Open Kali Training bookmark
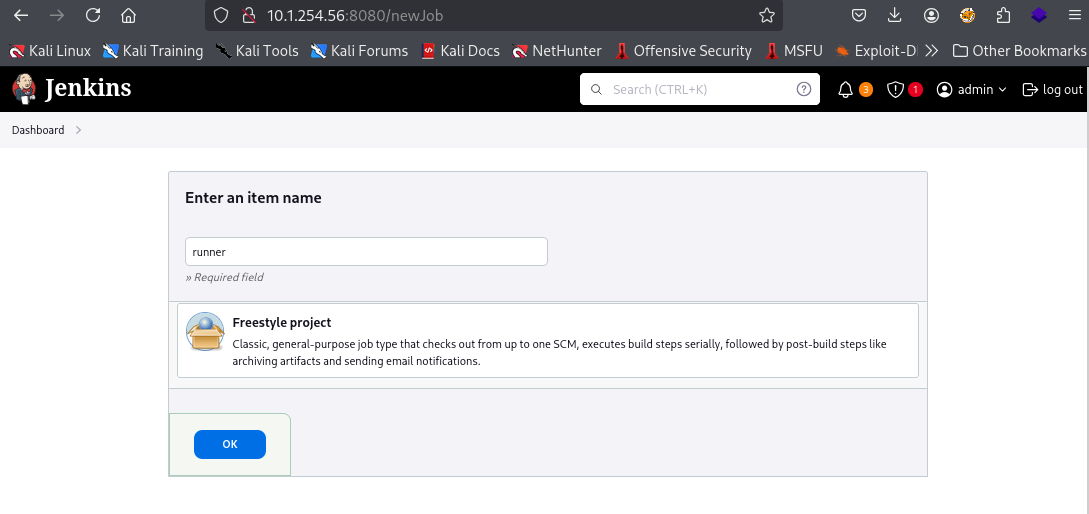Screen dimensions: 1089x514 153,51
